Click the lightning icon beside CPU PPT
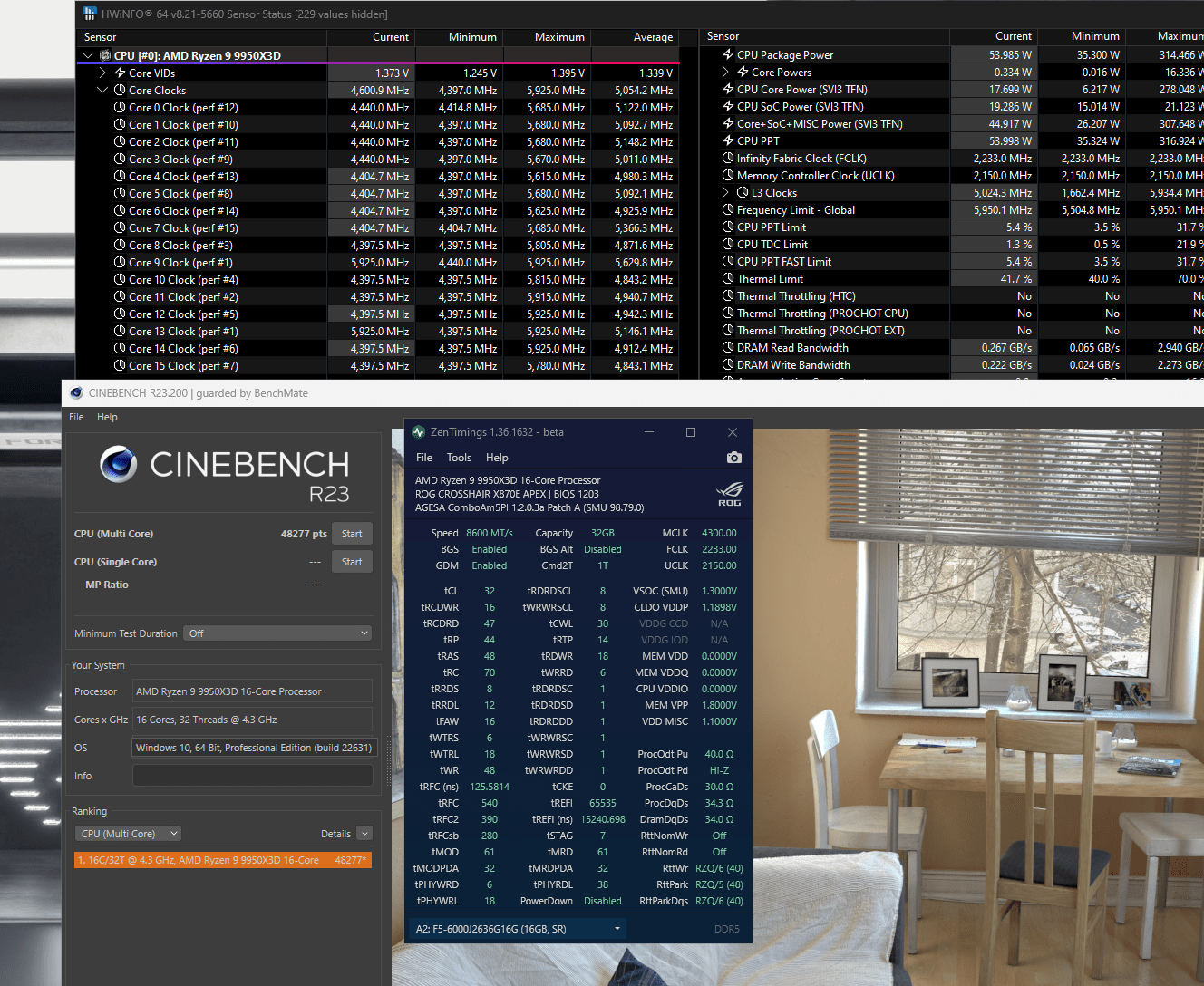 coord(728,140)
